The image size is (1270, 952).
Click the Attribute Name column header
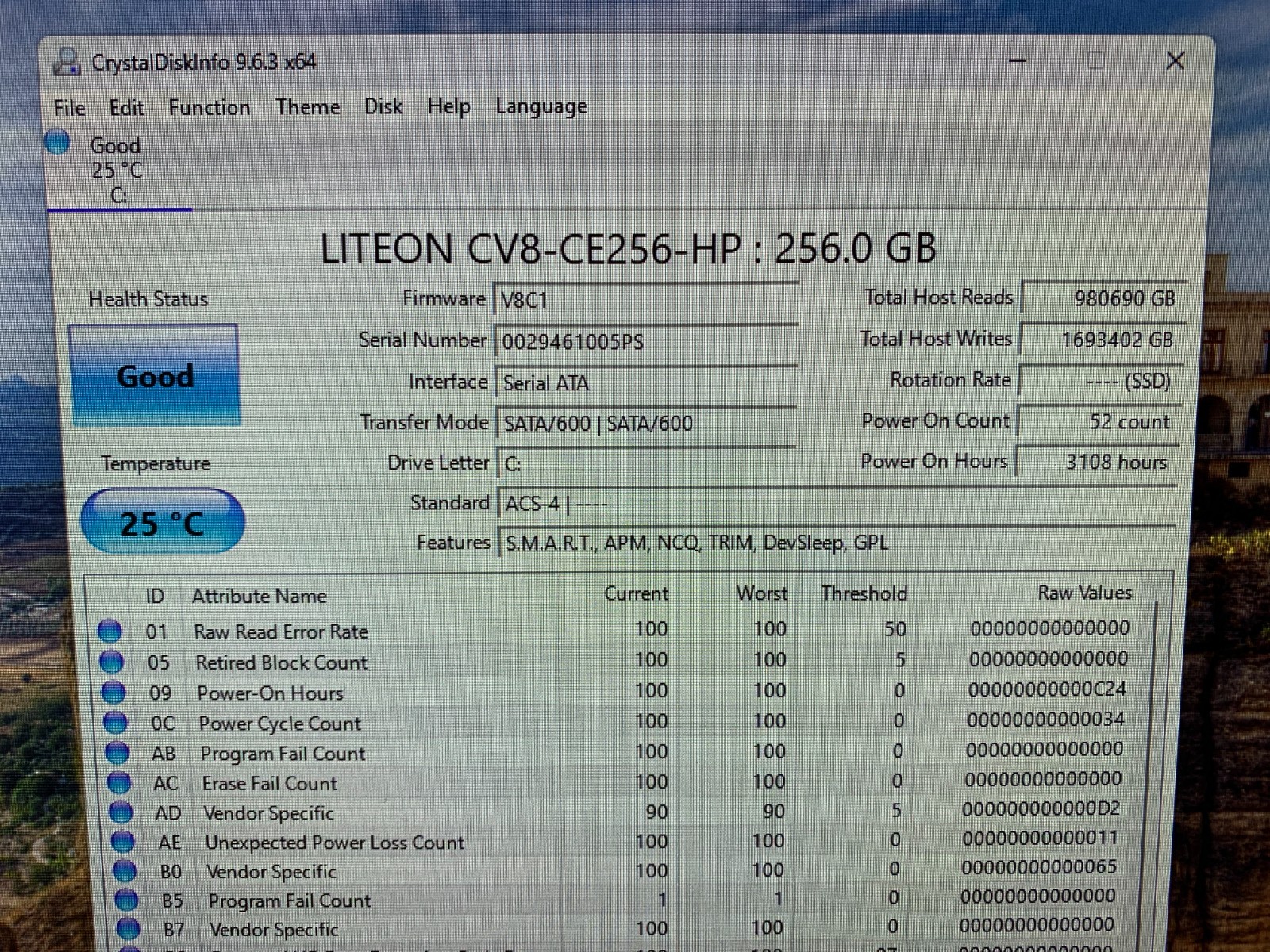pos(260,596)
